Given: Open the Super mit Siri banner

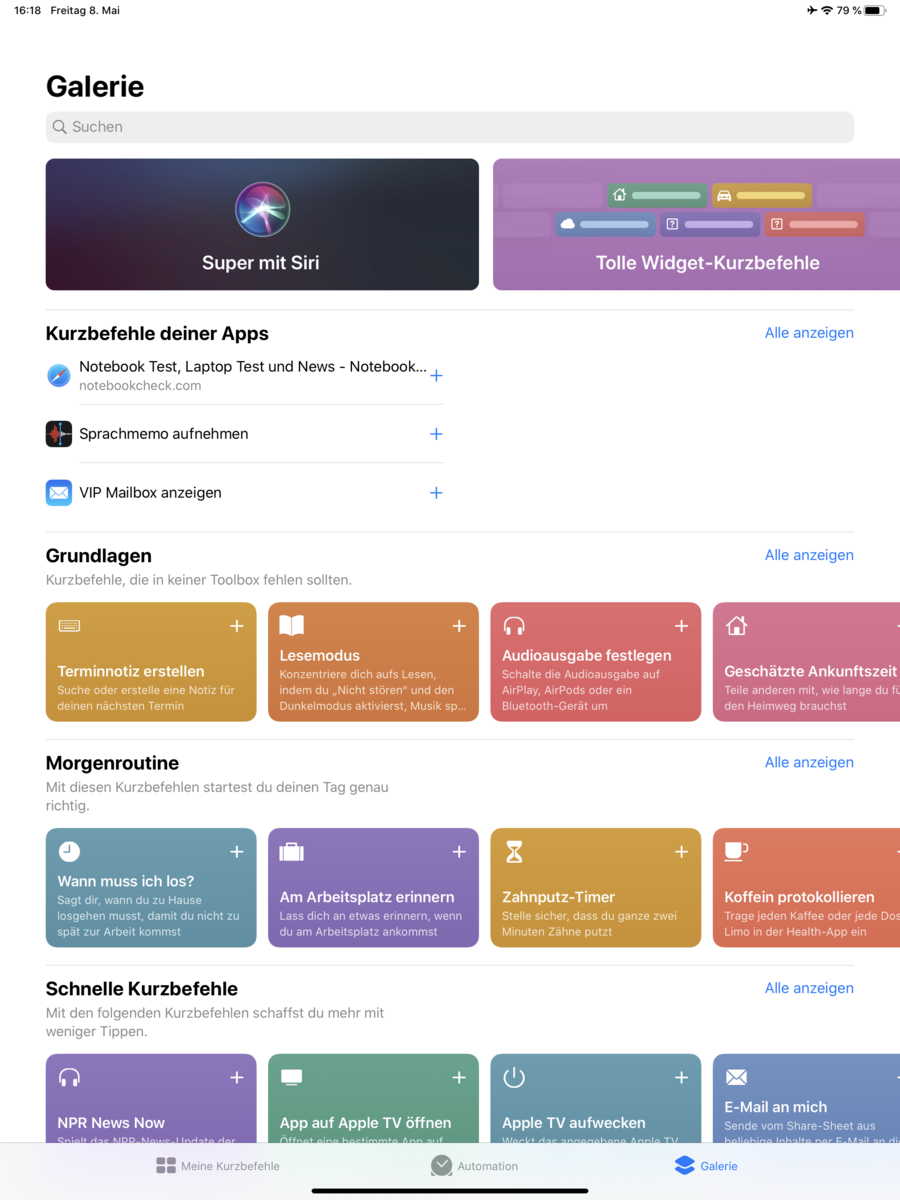Looking at the screenshot, I should point(262,225).
